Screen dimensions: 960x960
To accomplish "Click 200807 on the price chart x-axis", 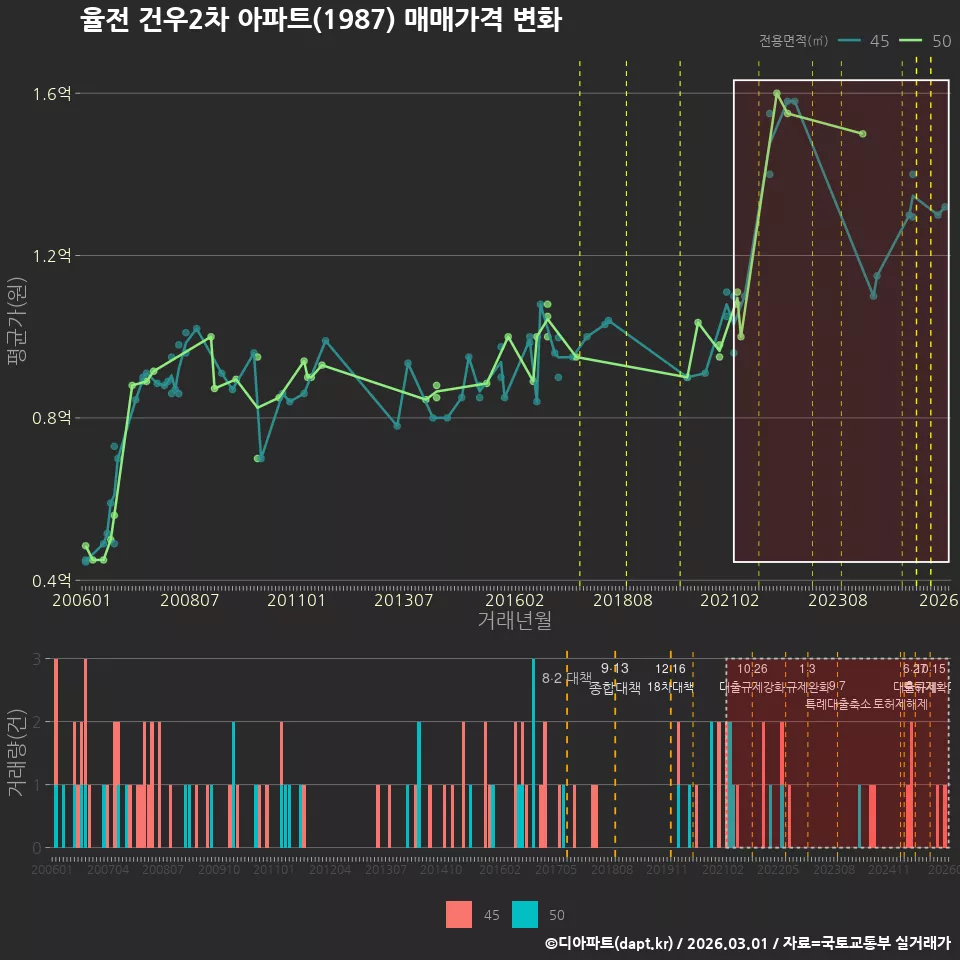I will point(189,600).
